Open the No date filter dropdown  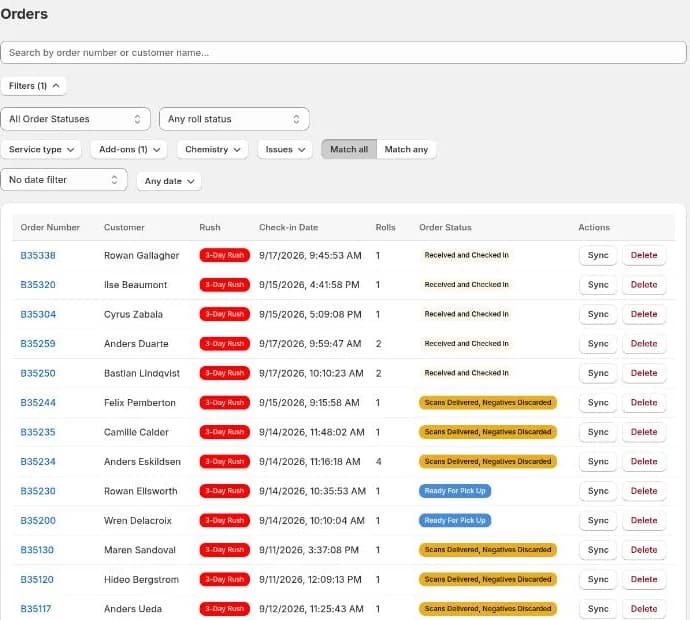[64, 180]
